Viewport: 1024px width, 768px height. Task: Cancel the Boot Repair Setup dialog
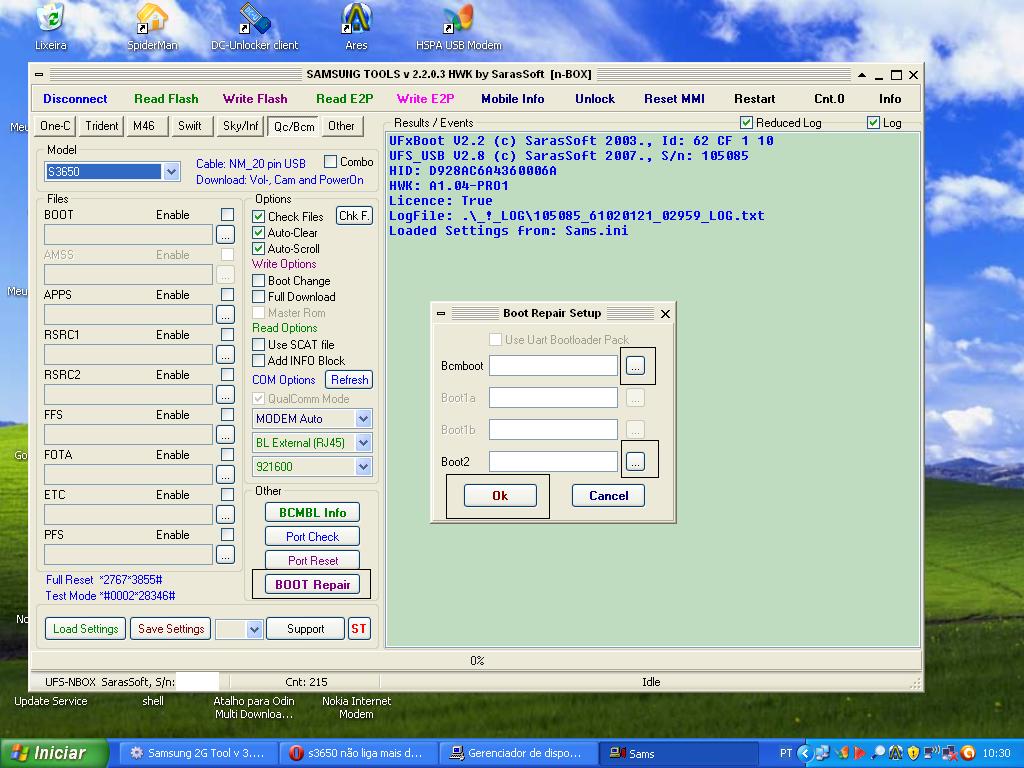pyautogui.click(x=608, y=496)
